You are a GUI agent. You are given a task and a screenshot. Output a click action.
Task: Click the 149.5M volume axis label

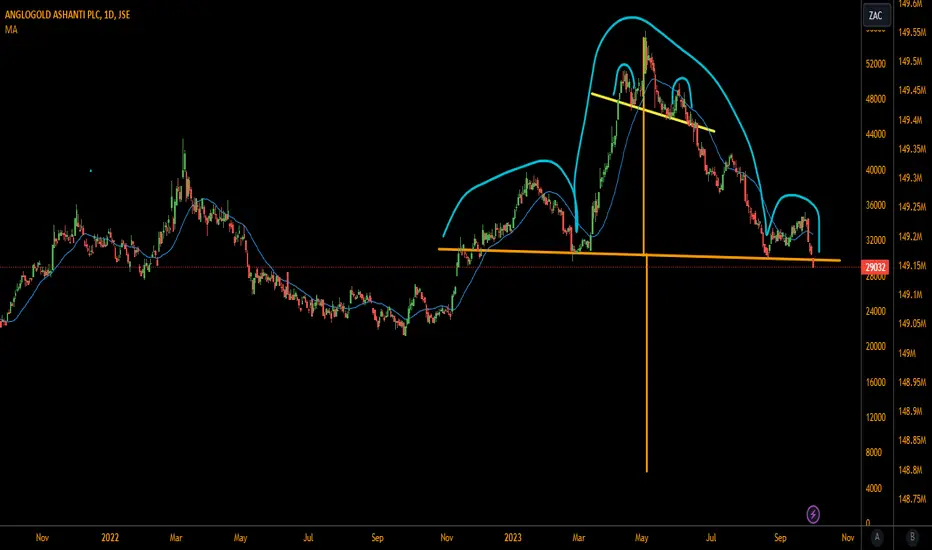[x=911, y=61]
